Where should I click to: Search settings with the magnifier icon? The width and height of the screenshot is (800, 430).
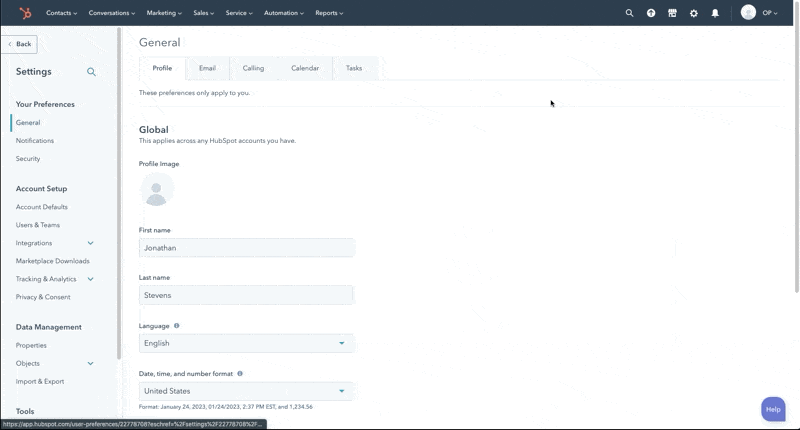(91, 72)
